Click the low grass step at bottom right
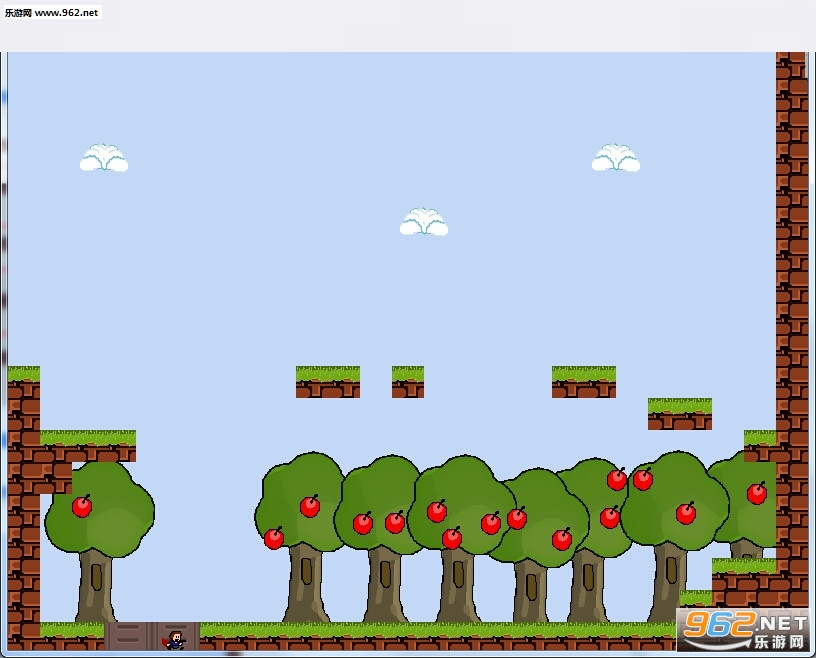Viewport: 816px width, 658px height. [696, 598]
